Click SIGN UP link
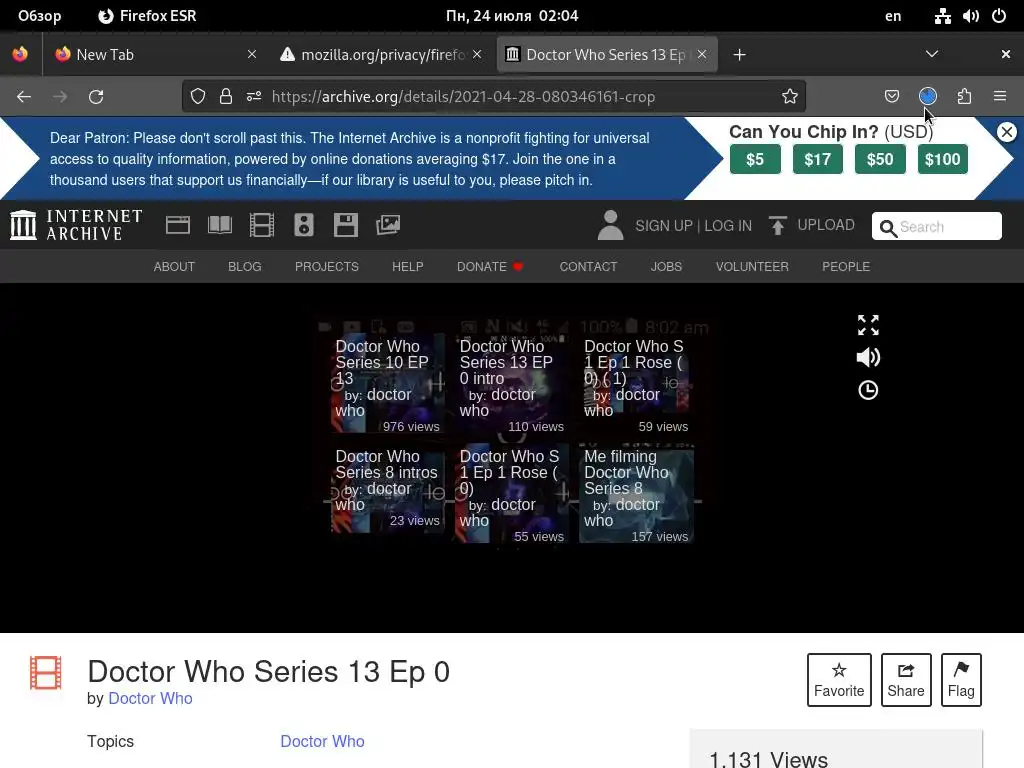The height and width of the screenshot is (768, 1024). (x=664, y=226)
